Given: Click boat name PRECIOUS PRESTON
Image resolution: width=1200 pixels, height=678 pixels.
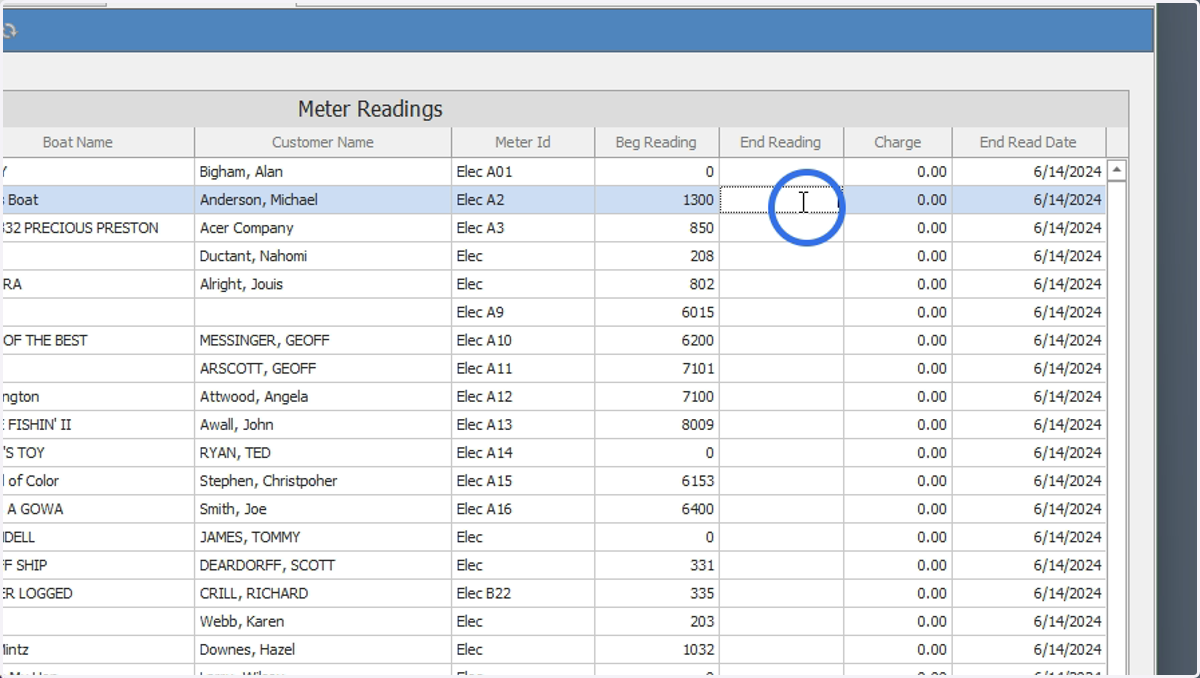Looking at the screenshot, I should [91, 228].
